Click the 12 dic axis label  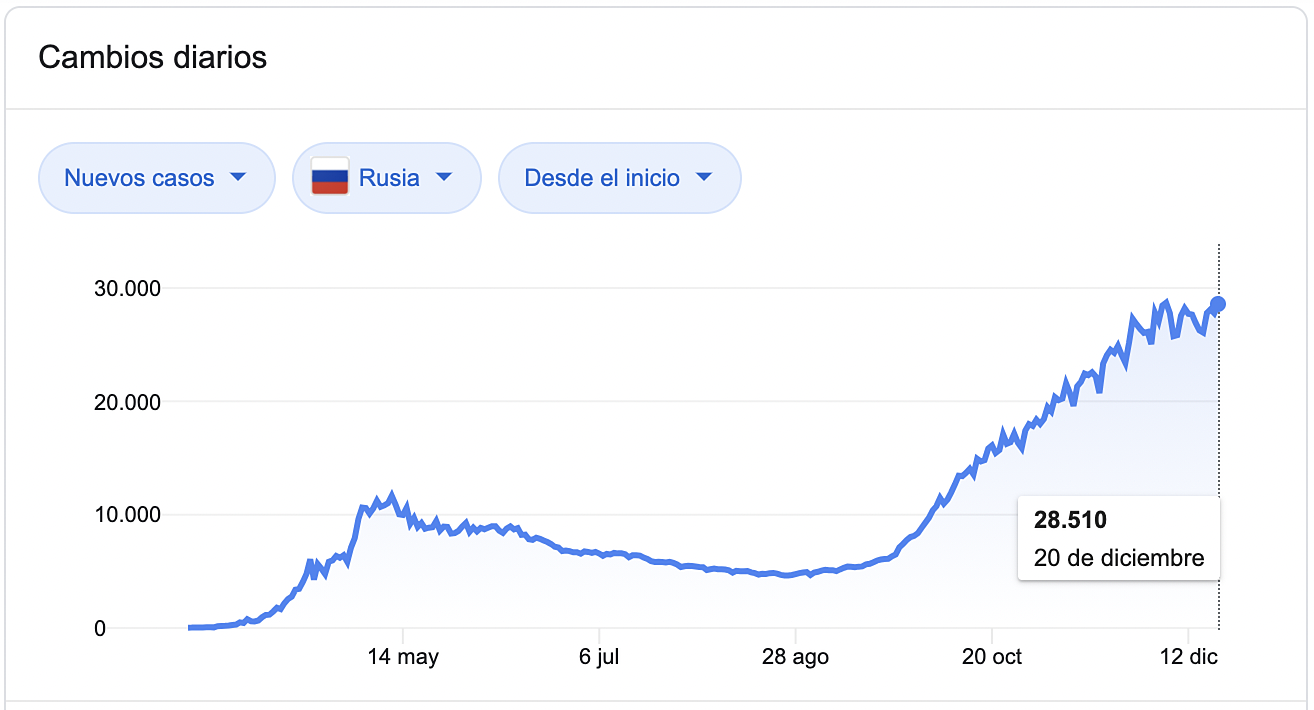1188,657
